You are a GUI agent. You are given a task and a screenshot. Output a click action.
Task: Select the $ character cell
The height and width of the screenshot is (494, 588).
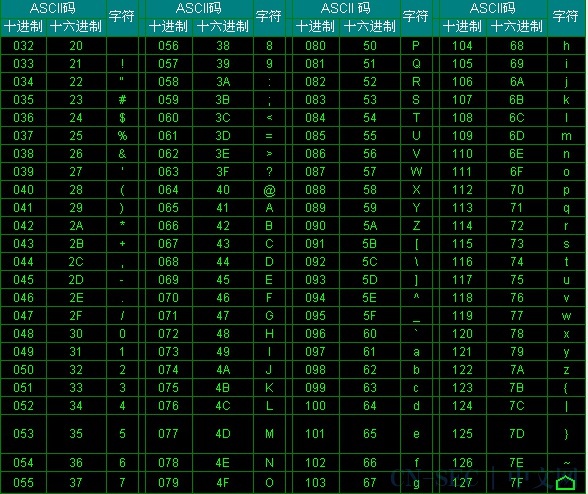click(122, 118)
